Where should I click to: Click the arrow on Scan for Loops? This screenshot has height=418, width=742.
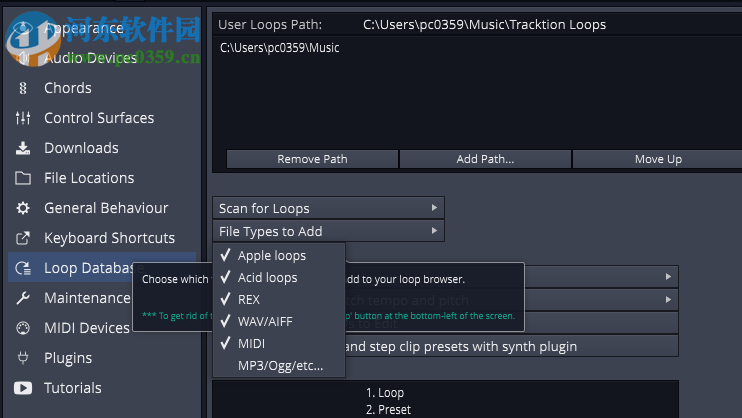pos(434,208)
